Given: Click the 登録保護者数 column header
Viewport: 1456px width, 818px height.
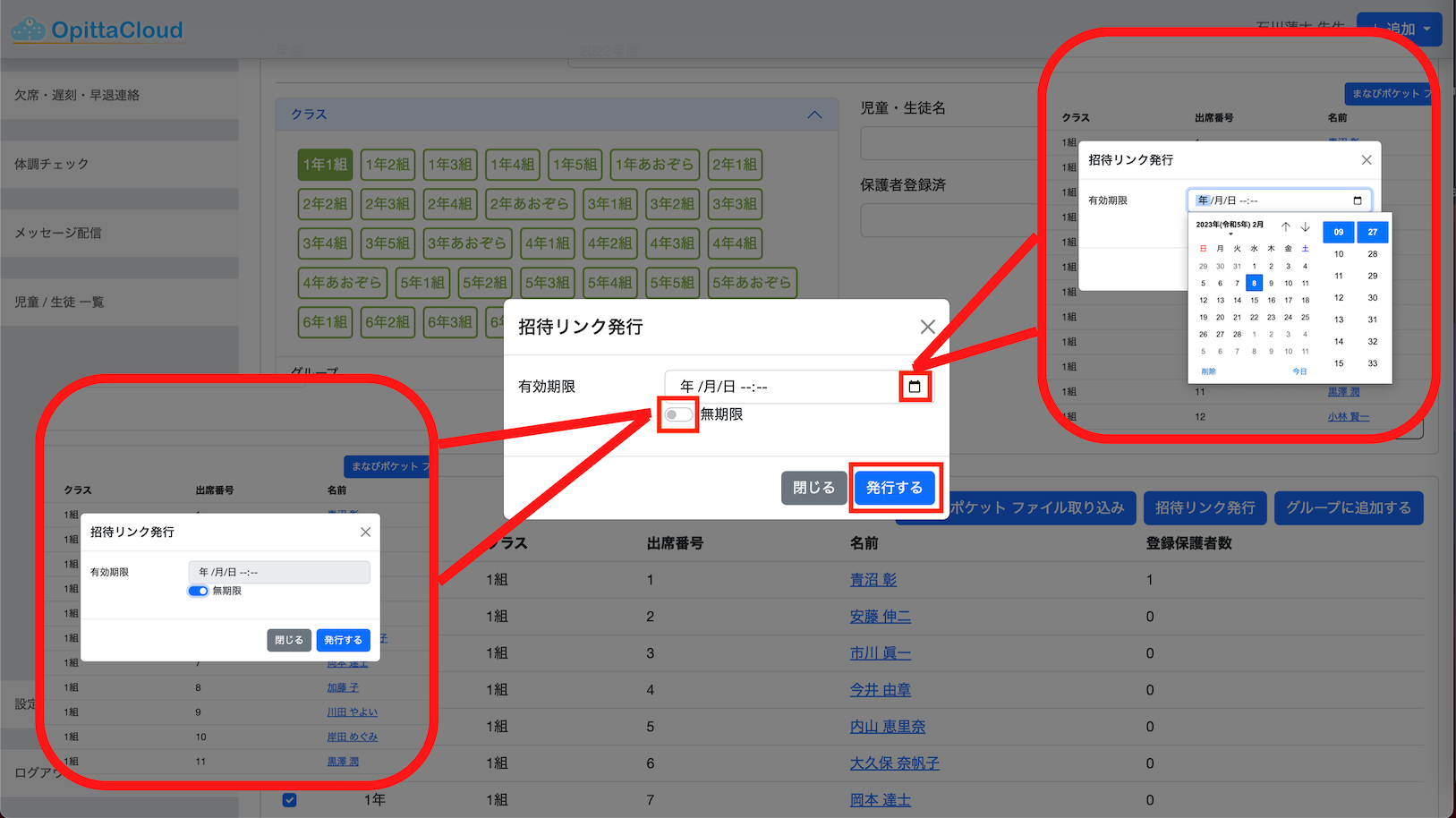Looking at the screenshot, I should pos(1189,543).
